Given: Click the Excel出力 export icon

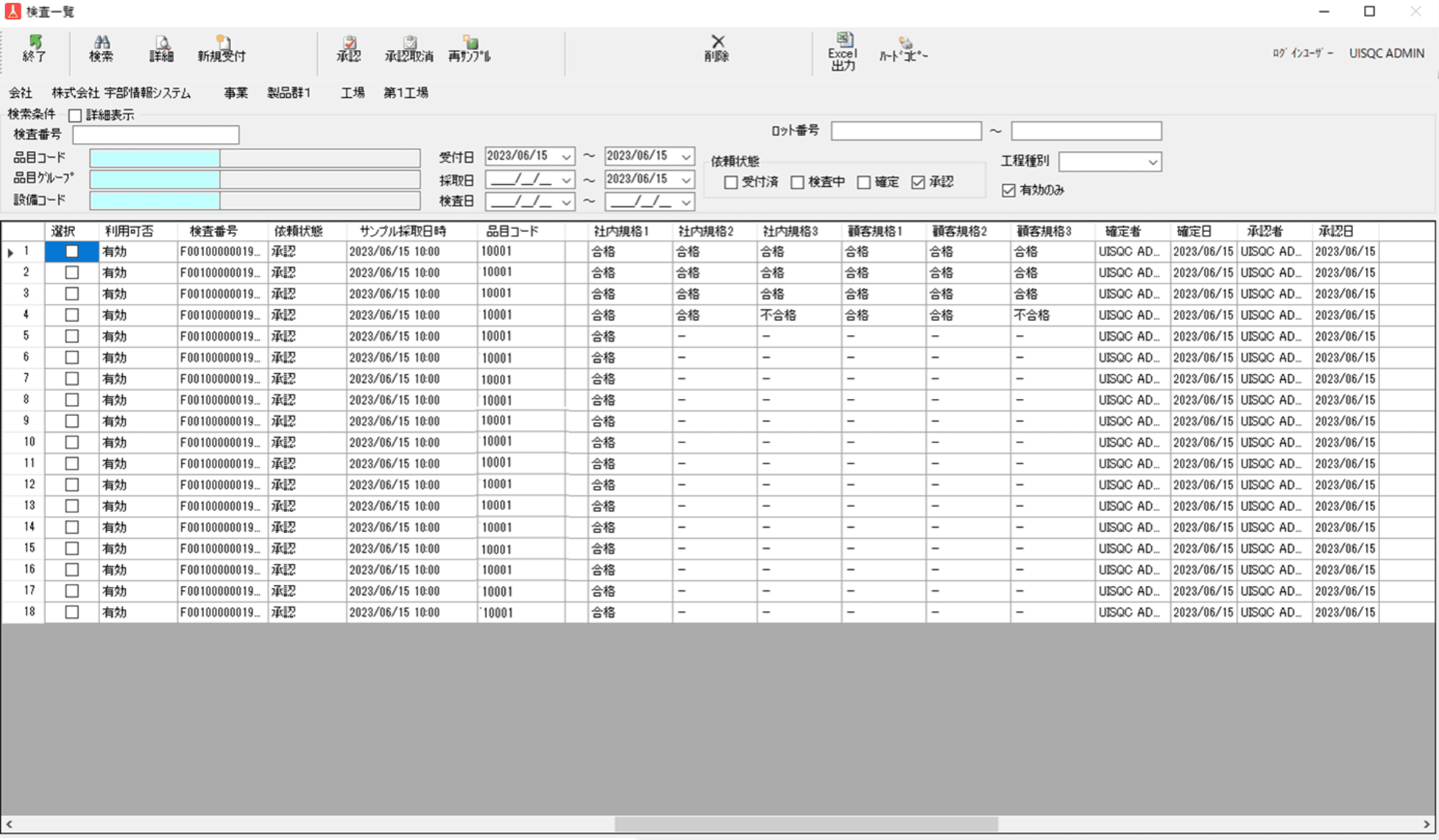Looking at the screenshot, I should point(843,50).
